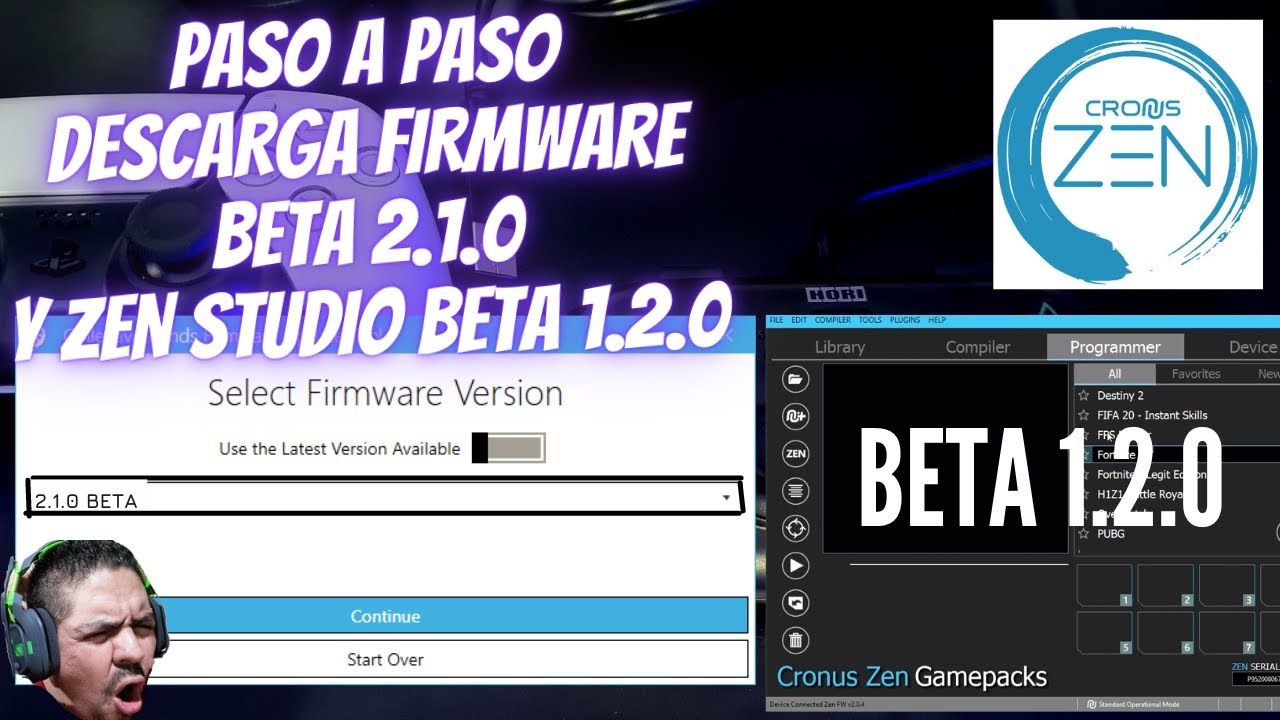
Task: Toggle the star beside Fortnite Legit Edition
Action: 1083,475
